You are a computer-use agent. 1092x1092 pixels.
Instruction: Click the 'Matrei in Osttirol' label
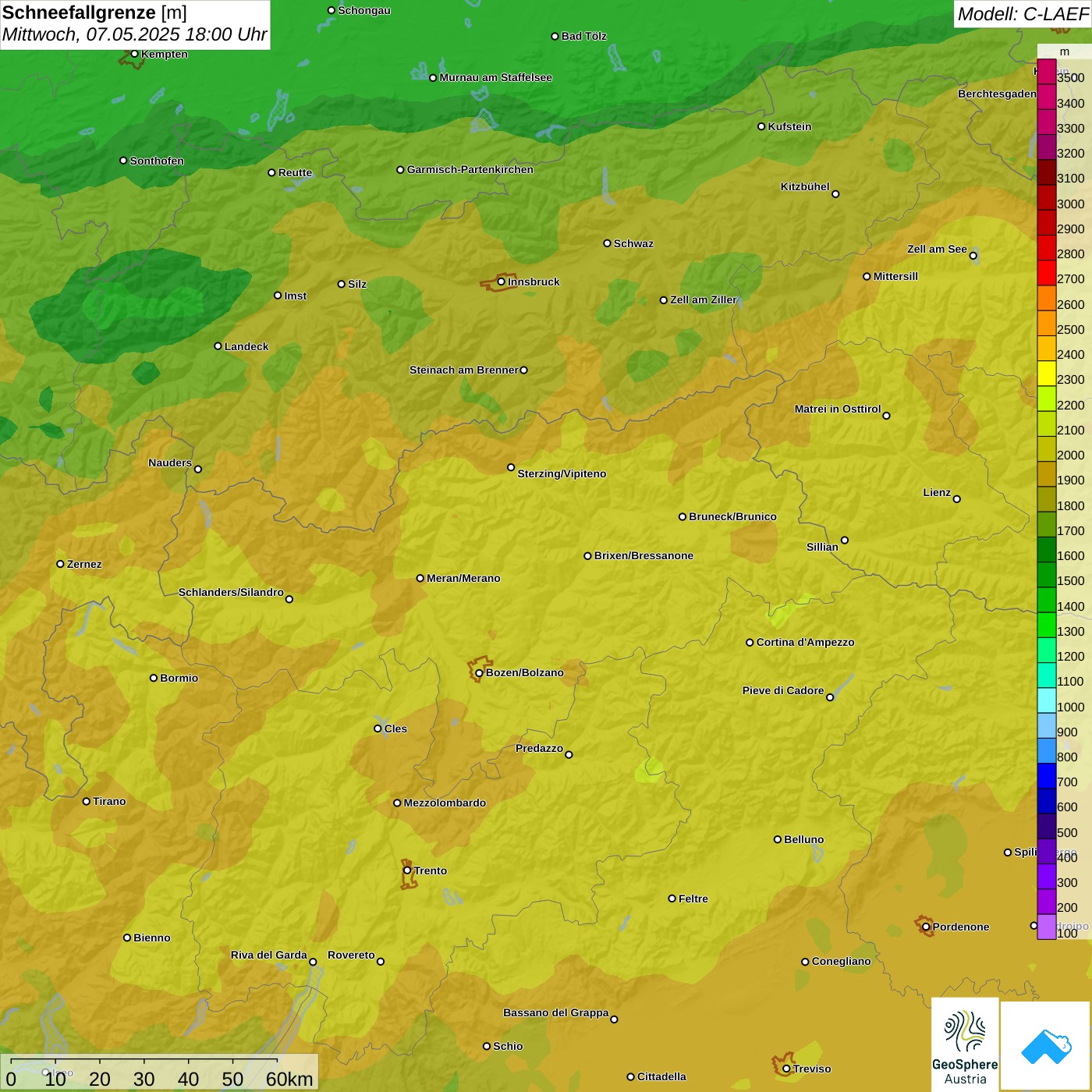coord(838,409)
